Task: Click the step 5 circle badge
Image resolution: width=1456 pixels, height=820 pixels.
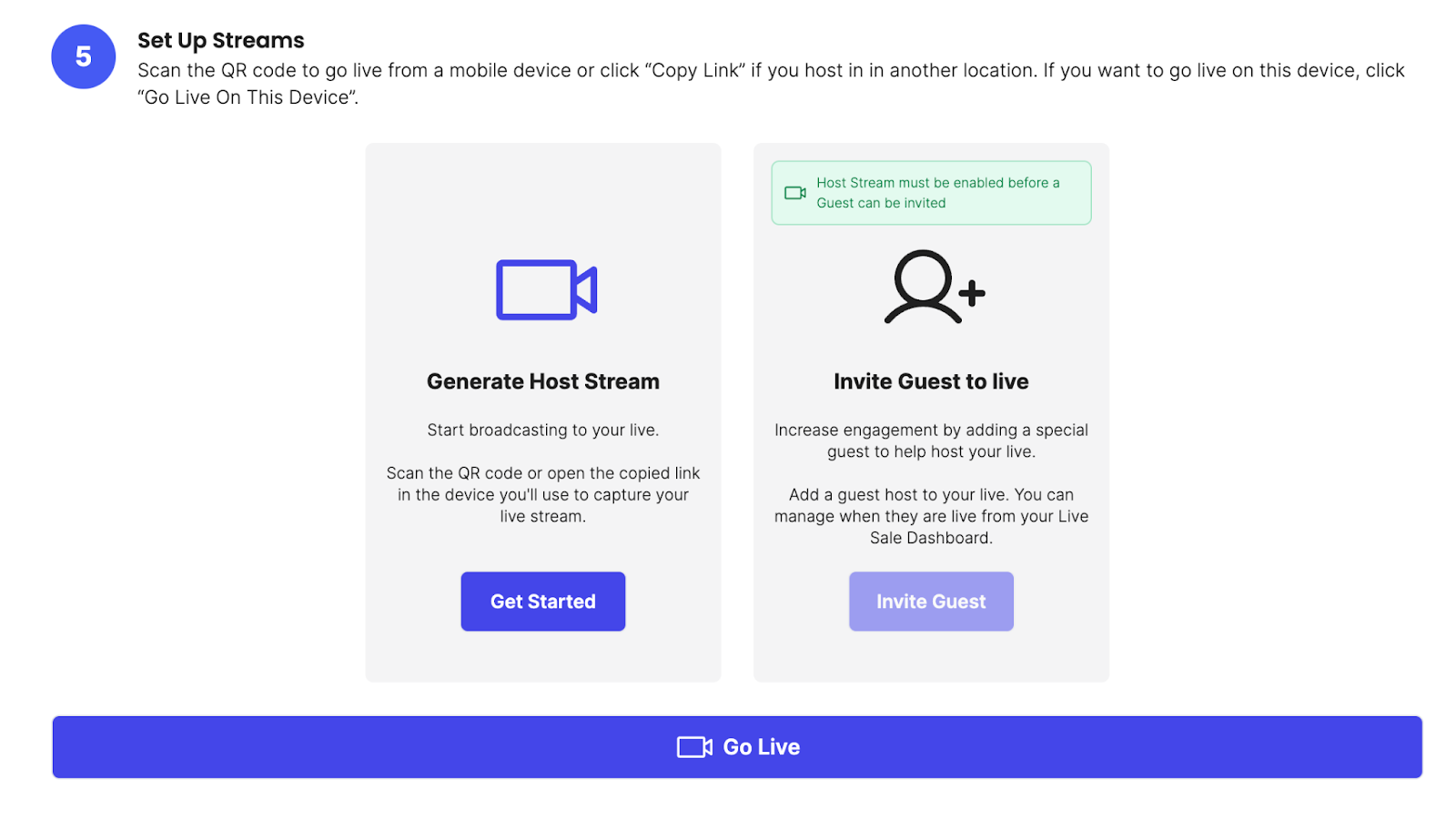Action: coord(83,56)
